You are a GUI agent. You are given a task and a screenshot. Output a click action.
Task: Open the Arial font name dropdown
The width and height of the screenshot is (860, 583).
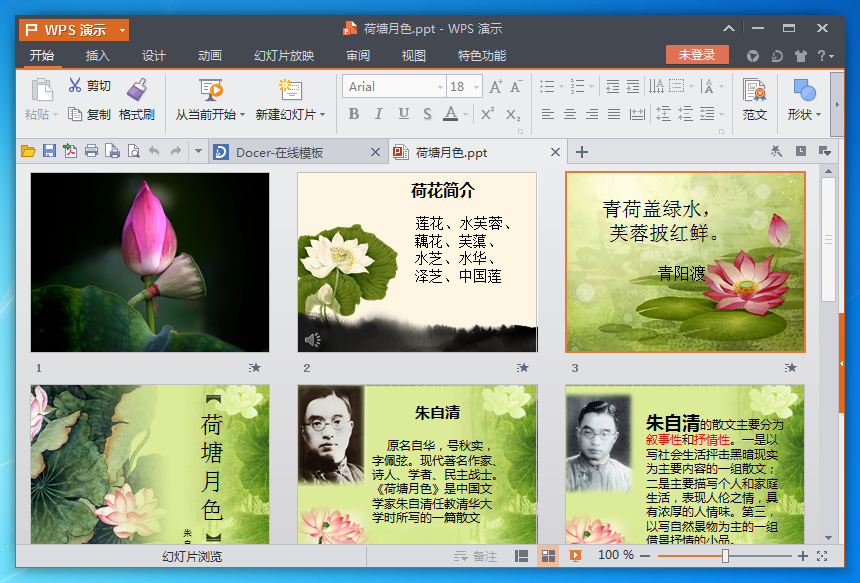(440, 87)
